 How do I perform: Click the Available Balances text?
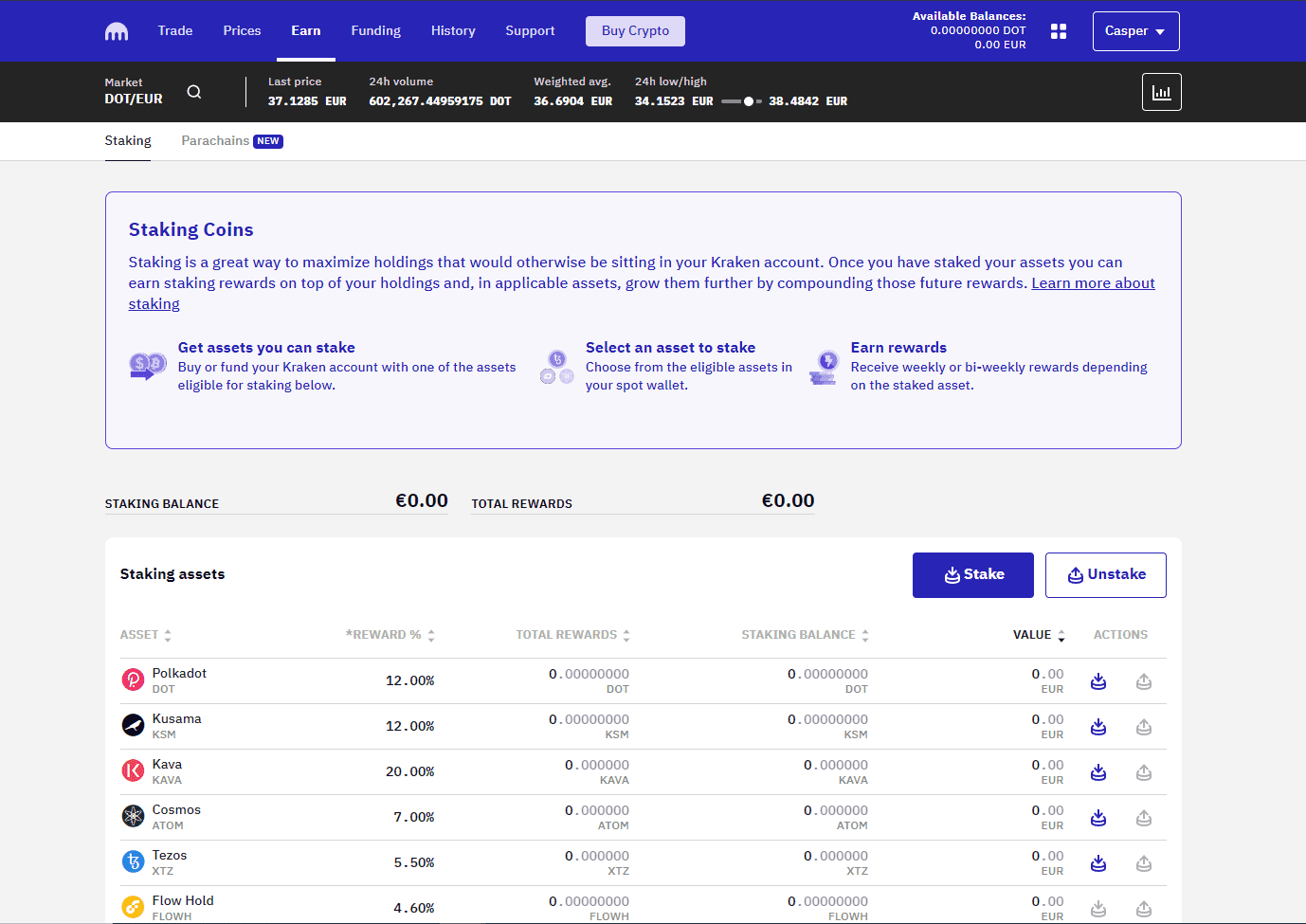pyautogui.click(x=969, y=16)
